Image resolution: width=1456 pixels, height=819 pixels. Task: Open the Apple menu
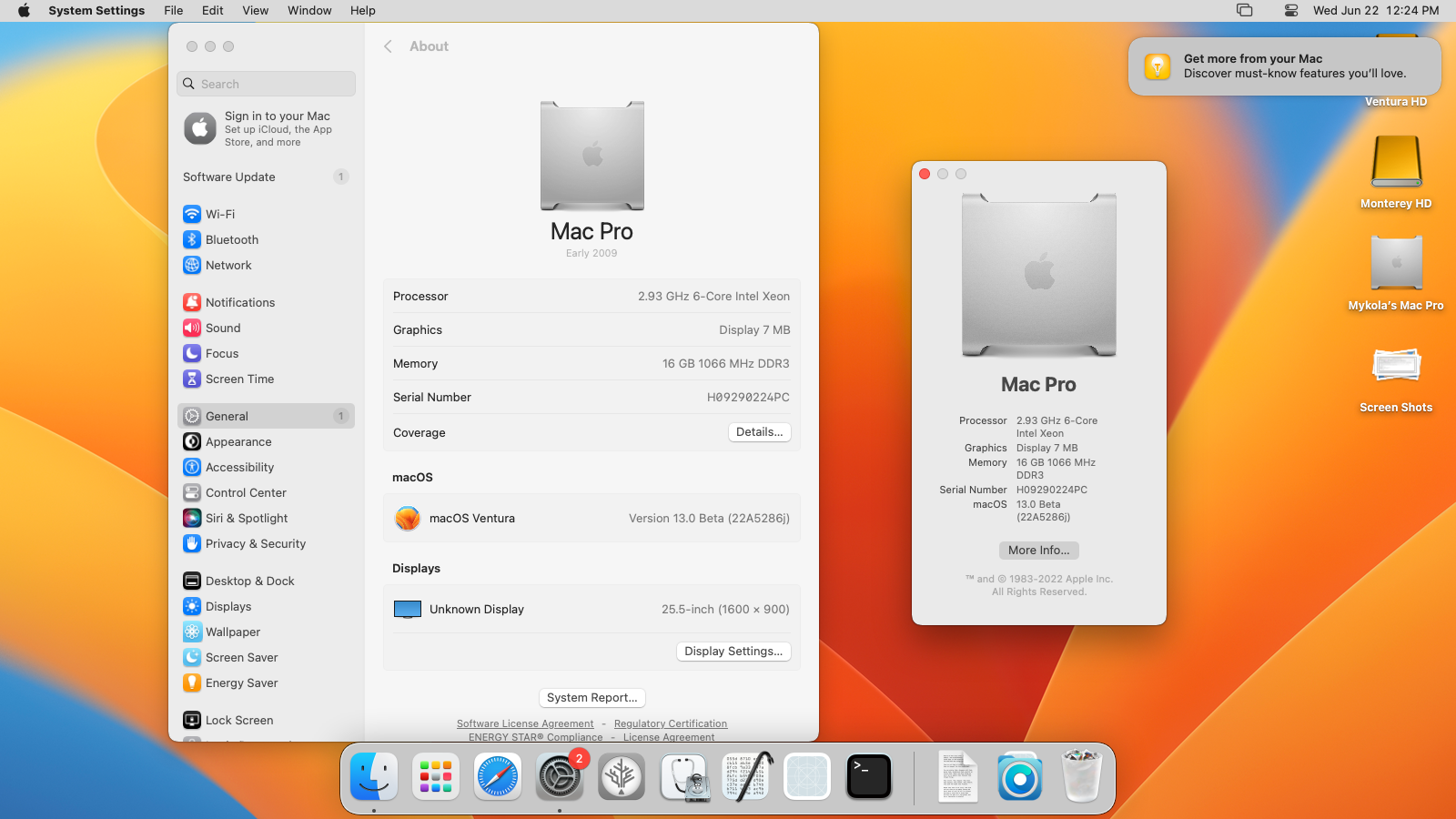coord(24,10)
